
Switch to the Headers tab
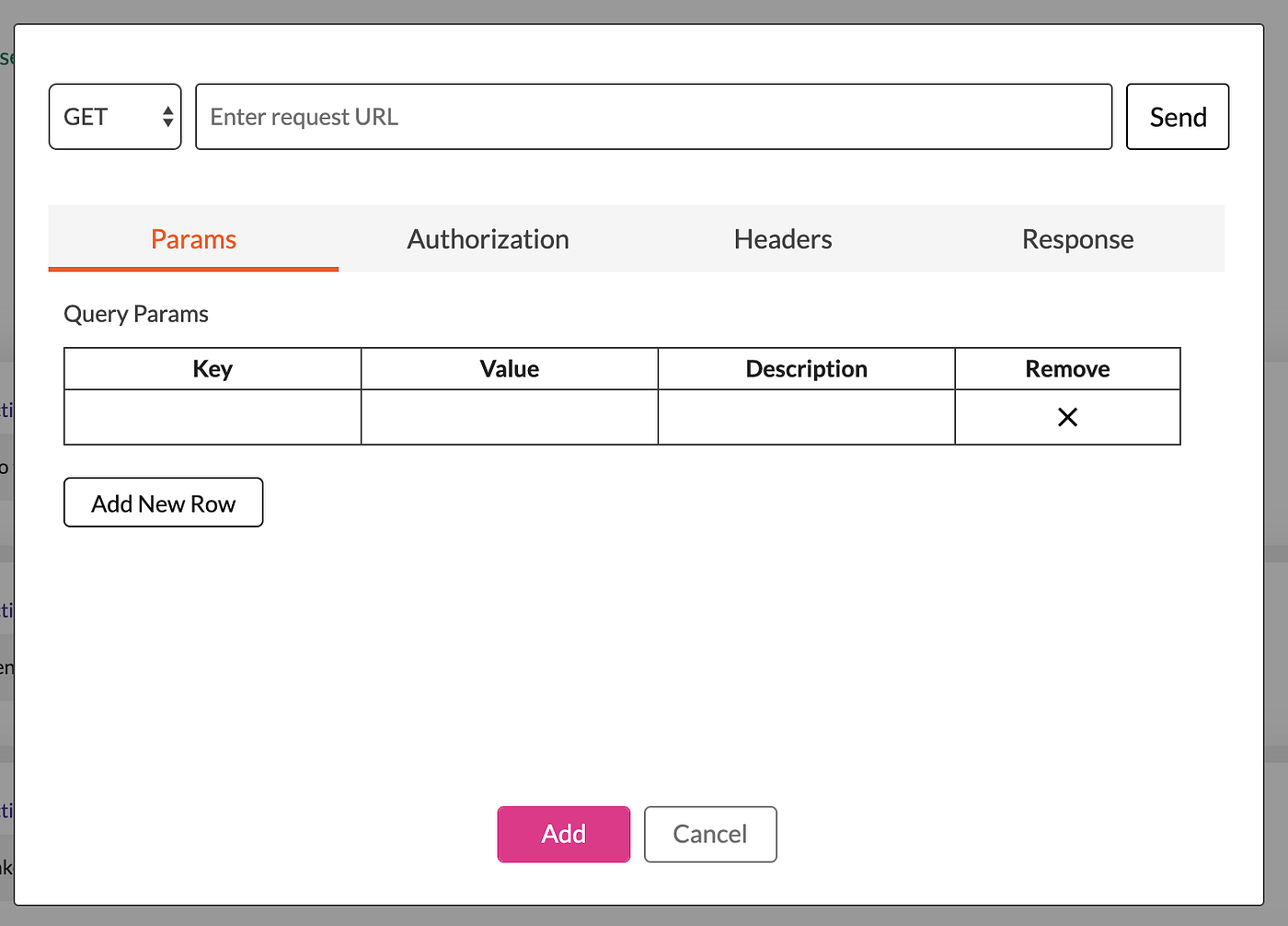click(782, 238)
